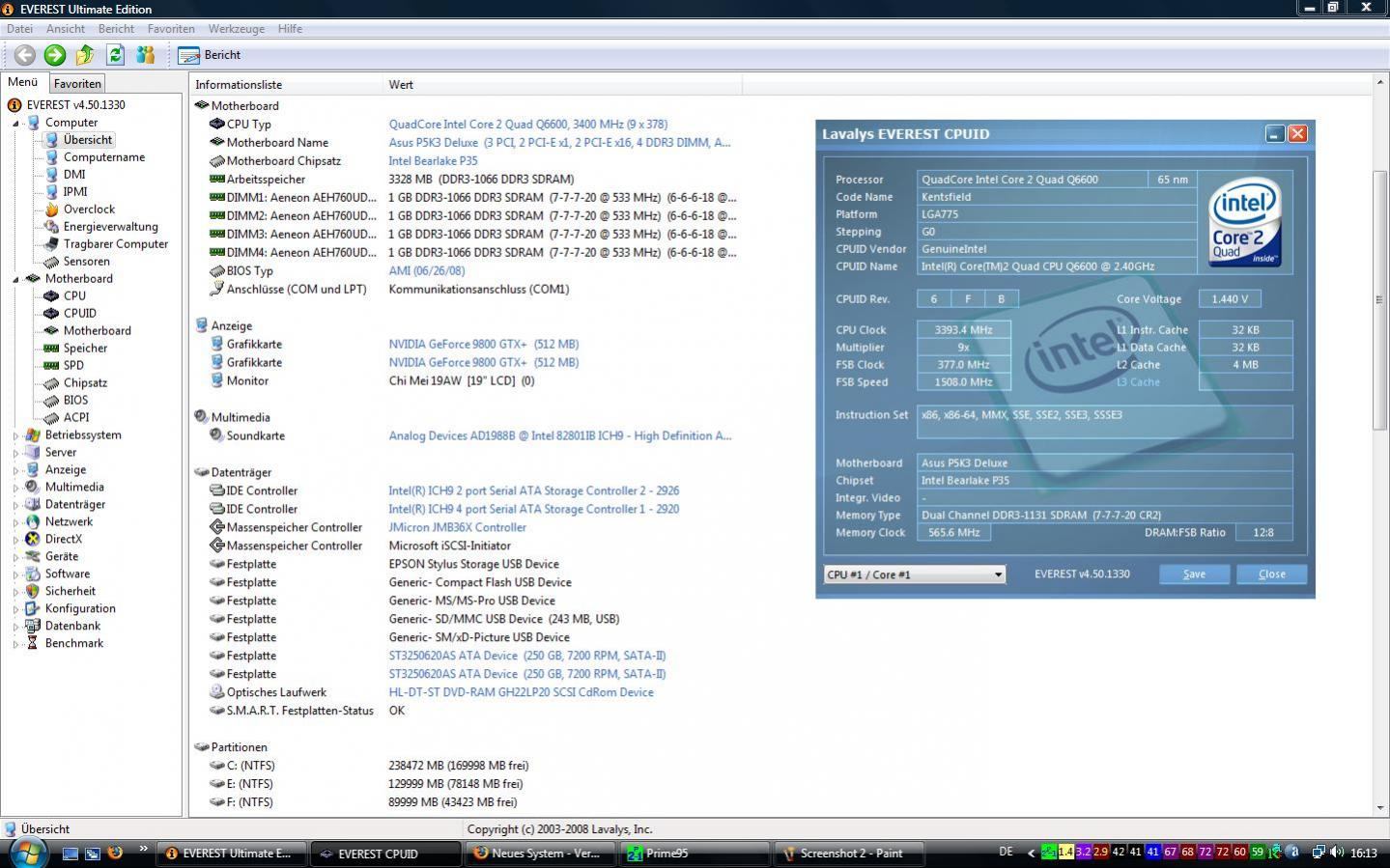
Task: Open the Intel Bearlake P35 chipset link
Action: (x=433, y=161)
